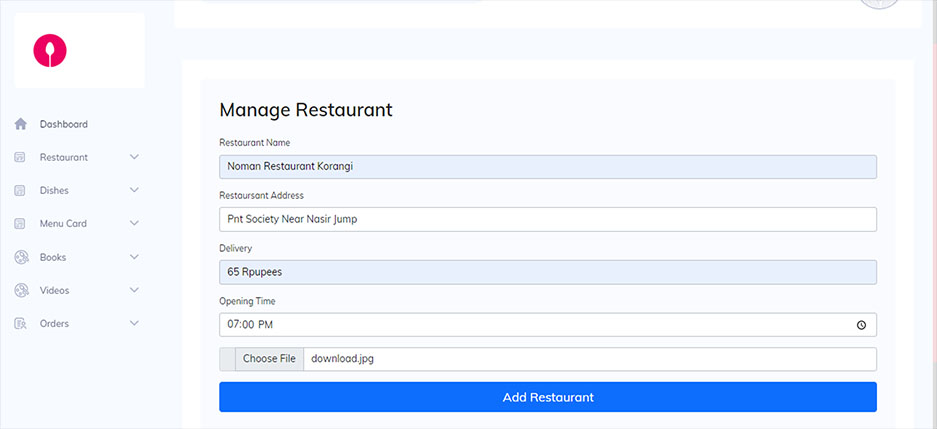Expand the Menu Card submenu chevron
The width and height of the screenshot is (937, 429).
pyautogui.click(x=134, y=224)
